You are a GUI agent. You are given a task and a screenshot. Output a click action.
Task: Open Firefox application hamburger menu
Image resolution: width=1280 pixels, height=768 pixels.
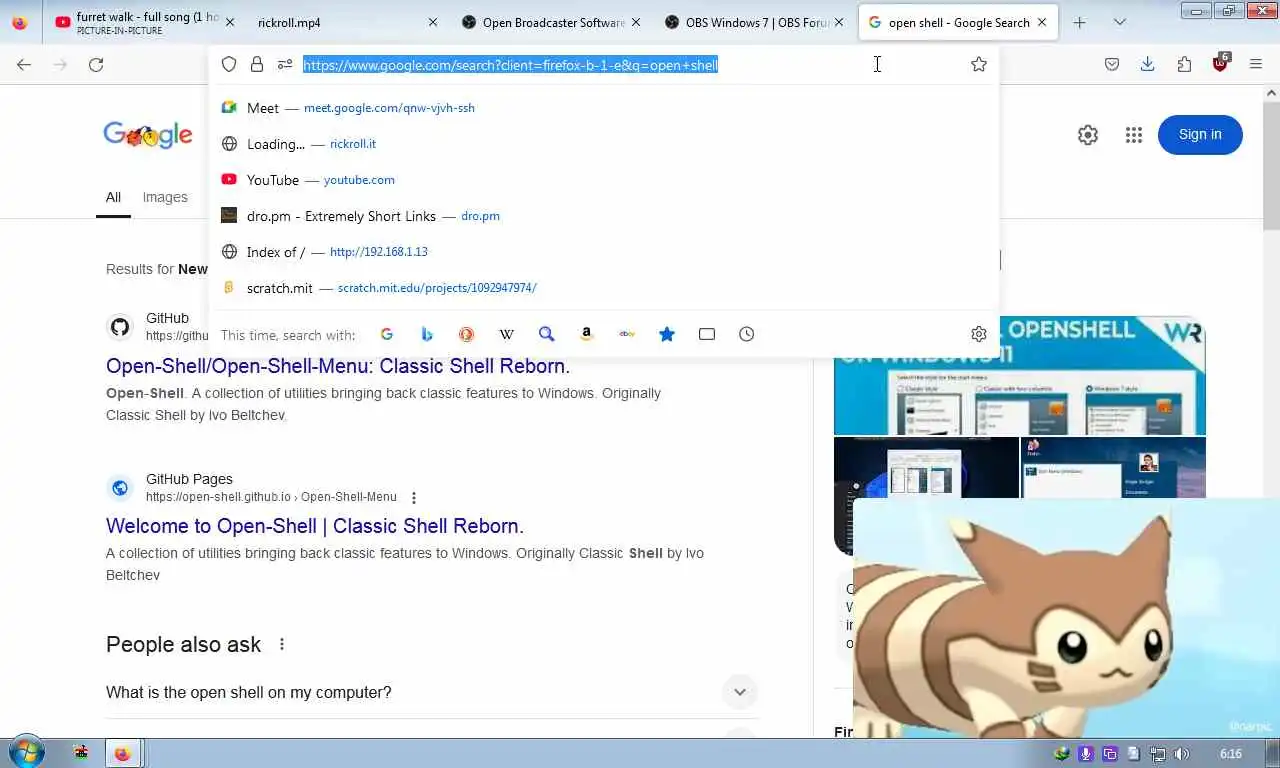tap(1256, 64)
